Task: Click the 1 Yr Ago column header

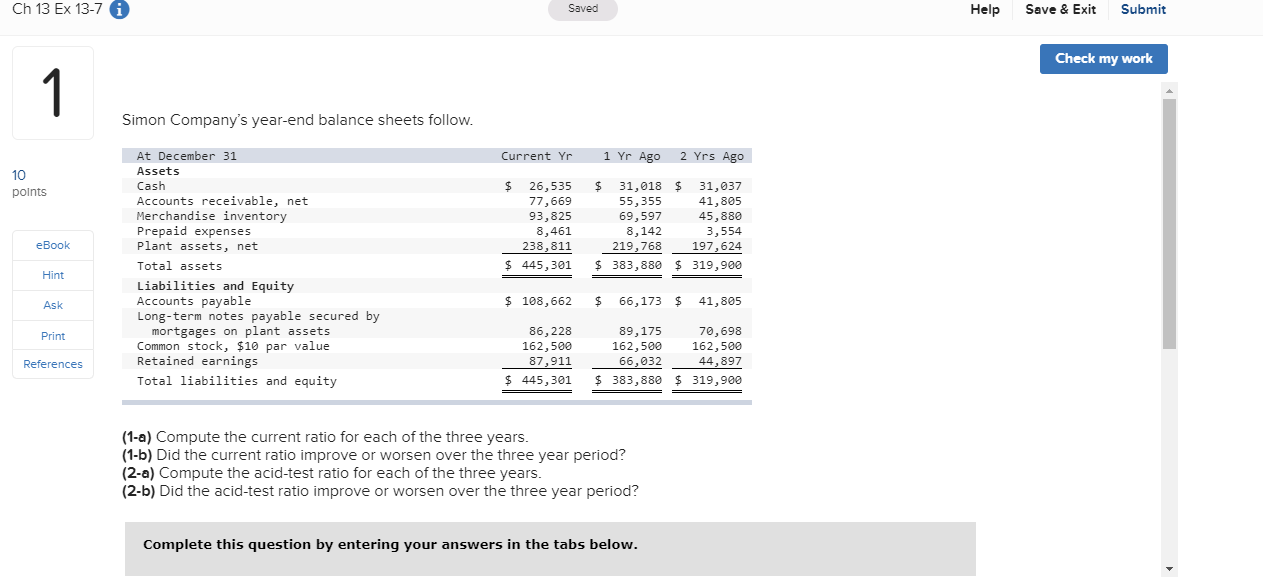Action: coord(632,156)
